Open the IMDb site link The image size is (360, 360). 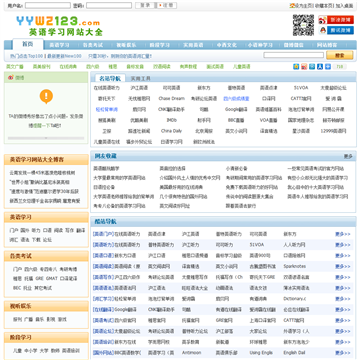click(171, 120)
